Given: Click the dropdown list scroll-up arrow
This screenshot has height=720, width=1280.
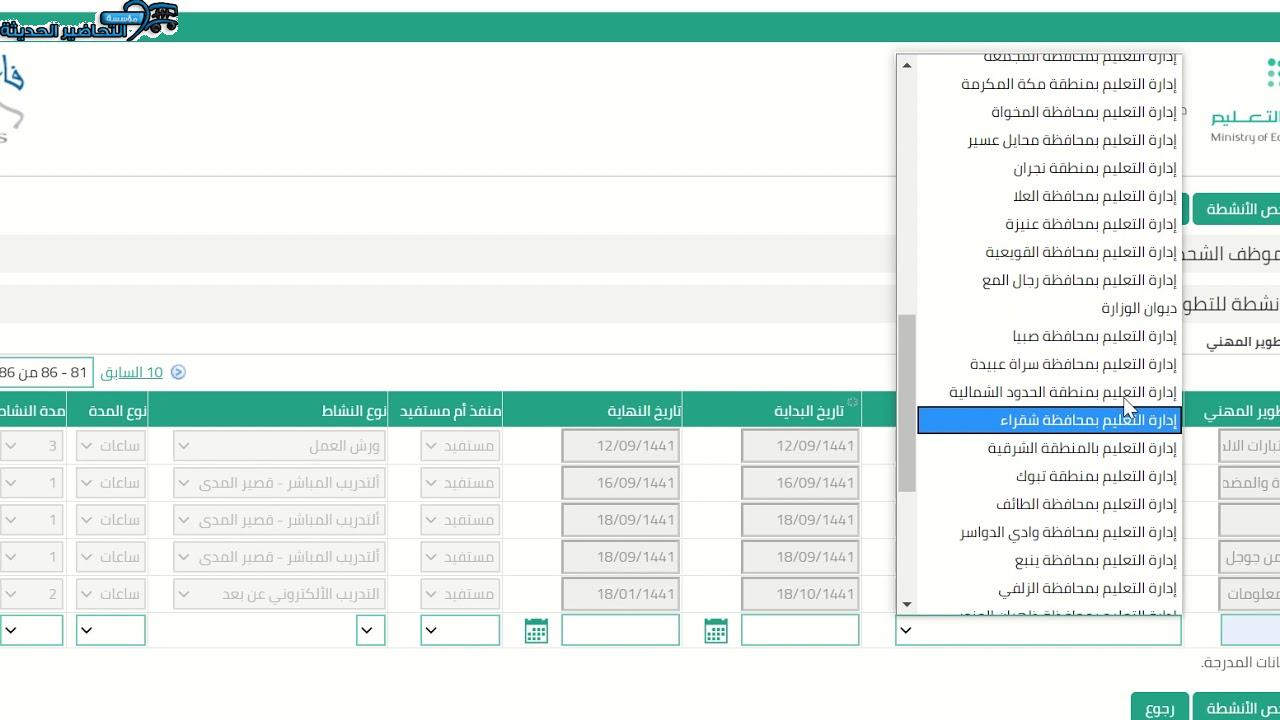Looking at the screenshot, I should point(907,65).
